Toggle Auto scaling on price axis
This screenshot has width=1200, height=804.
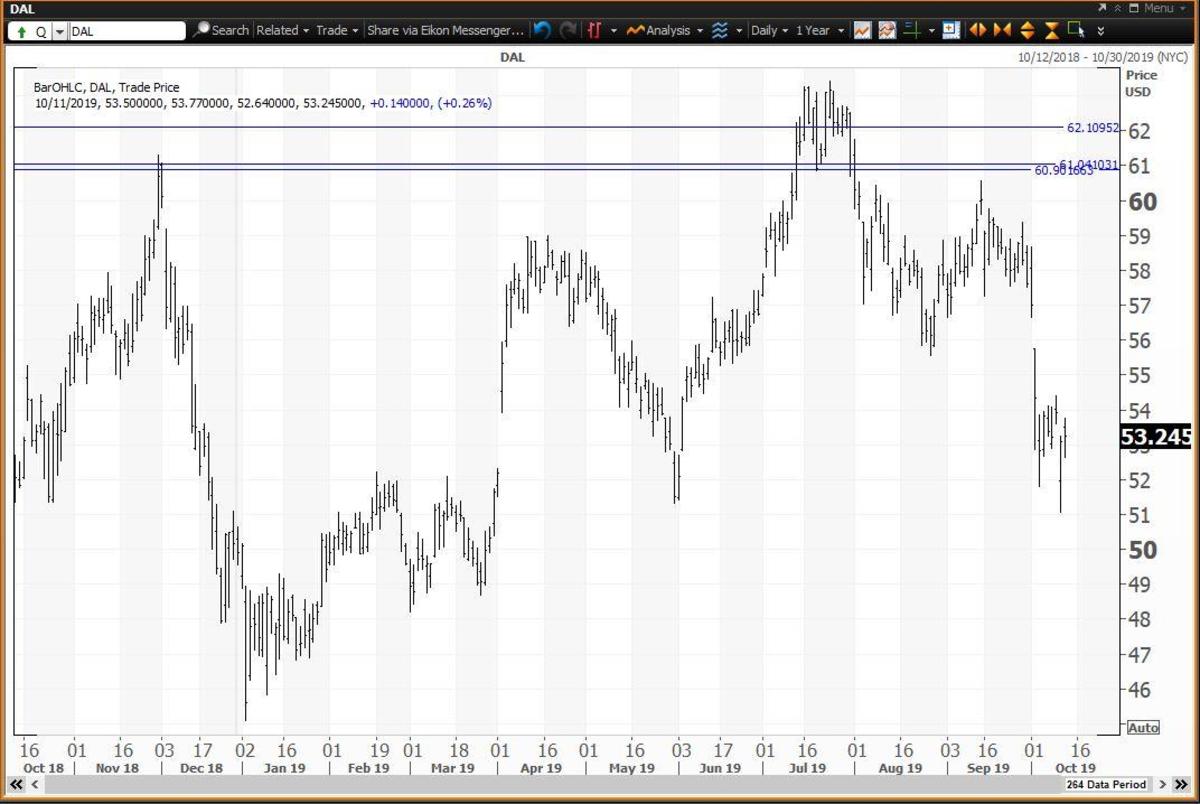(x=1143, y=728)
